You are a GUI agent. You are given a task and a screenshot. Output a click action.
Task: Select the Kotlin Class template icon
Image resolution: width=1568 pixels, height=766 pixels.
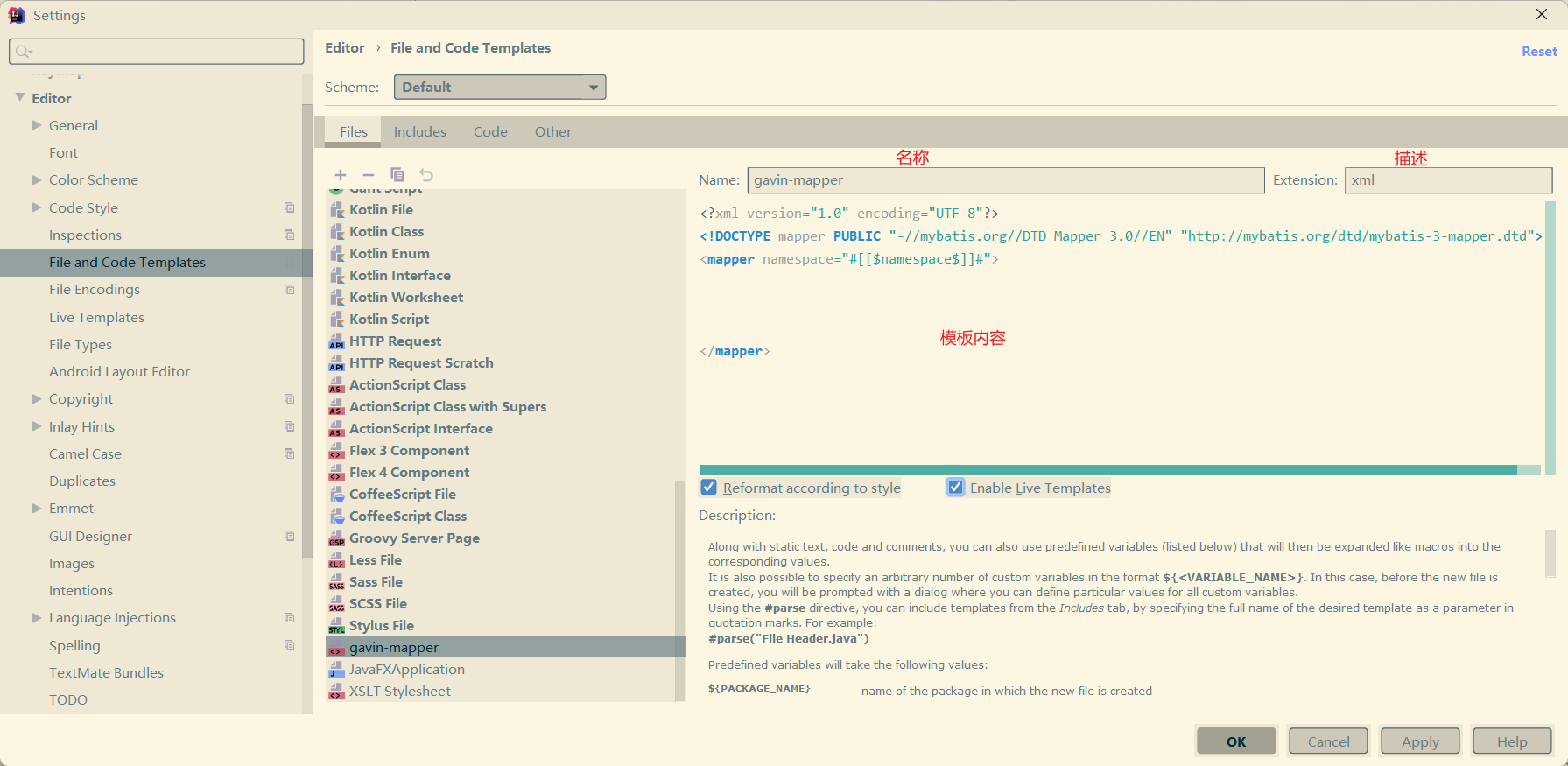click(337, 232)
